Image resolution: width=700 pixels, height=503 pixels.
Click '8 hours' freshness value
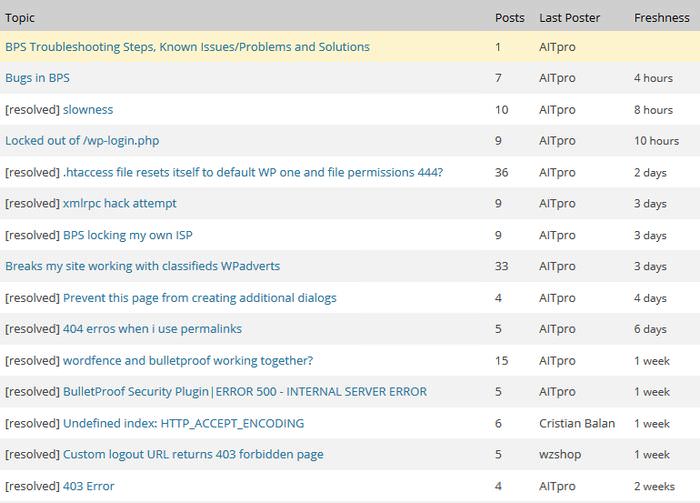(x=654, y=109)
